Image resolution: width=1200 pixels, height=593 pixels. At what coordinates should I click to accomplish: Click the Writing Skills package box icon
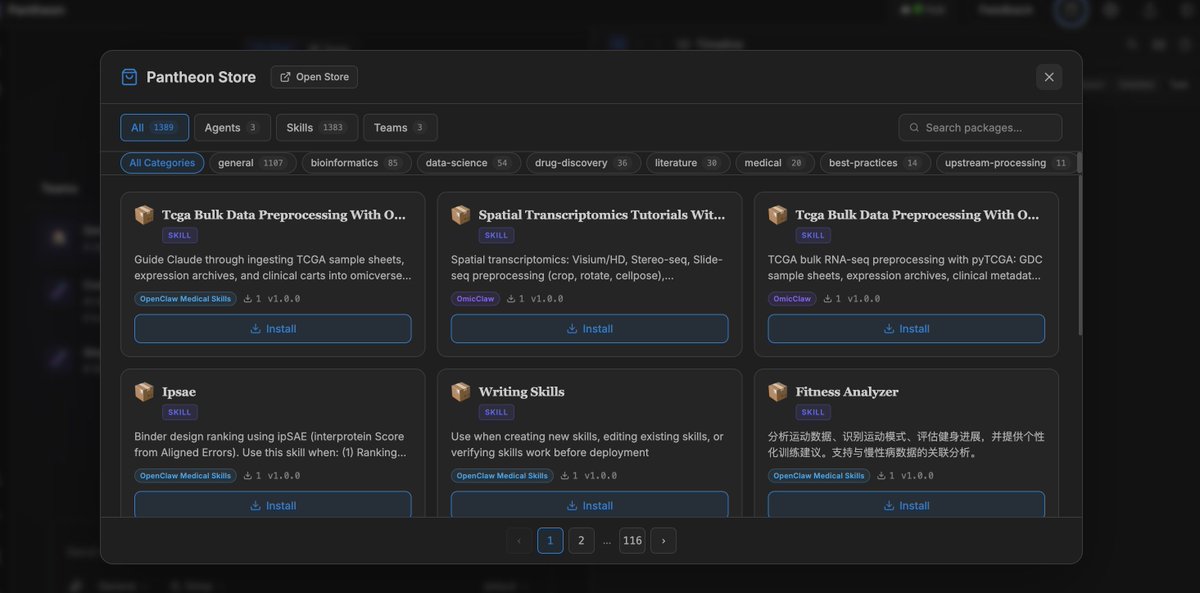461,392
